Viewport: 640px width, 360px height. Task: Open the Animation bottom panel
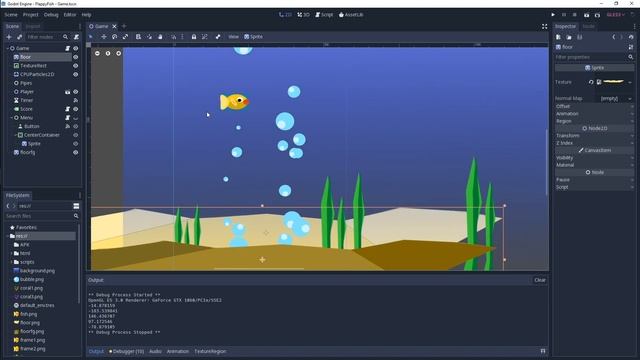click(178, 351)
